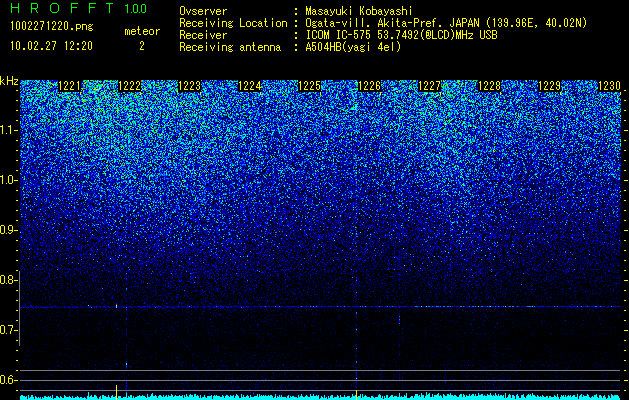Click the kHz axis unit label
629x400 pixels.
9,81
